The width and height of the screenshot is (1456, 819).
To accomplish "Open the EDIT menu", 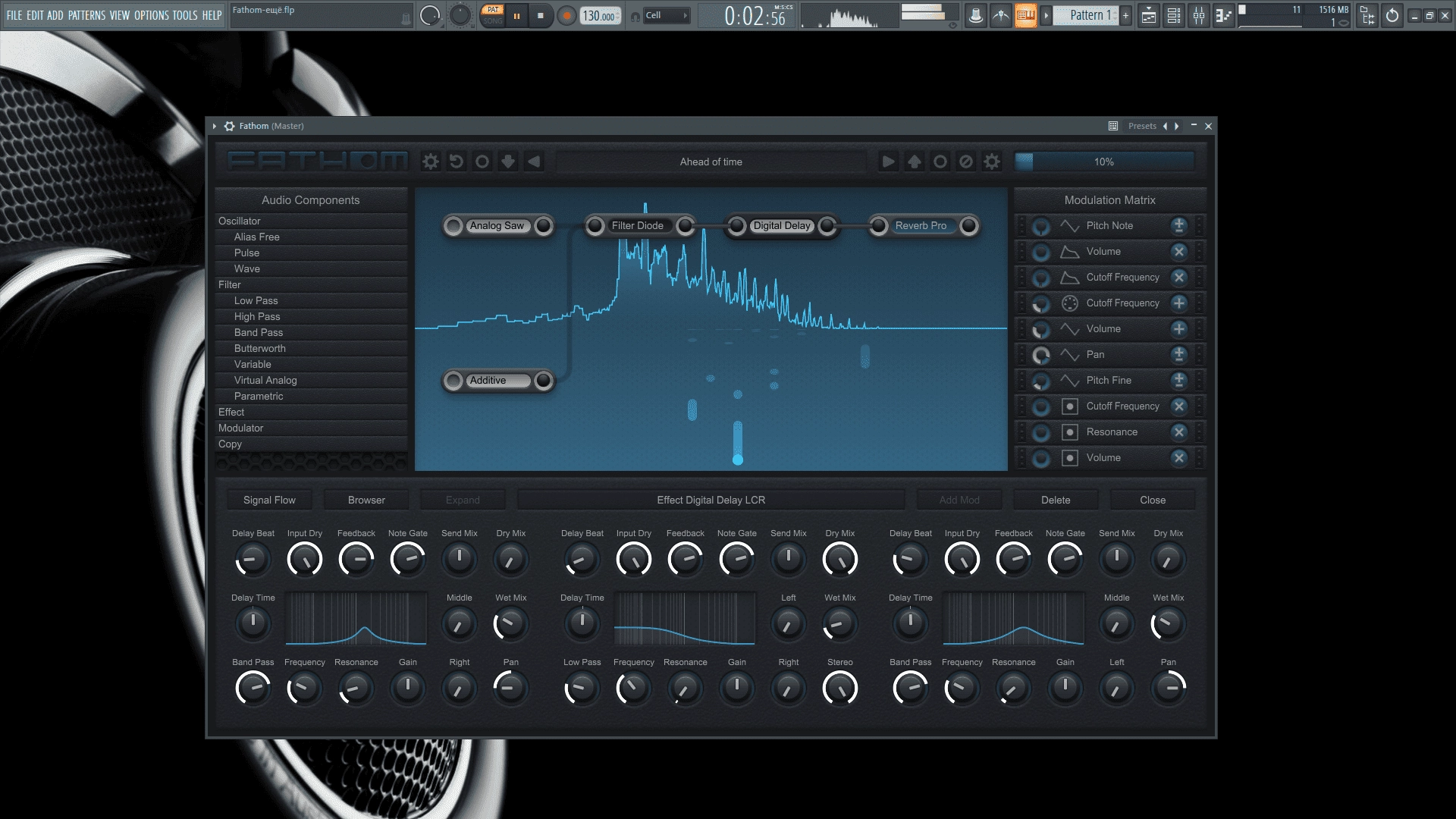I will click(35, 15).
